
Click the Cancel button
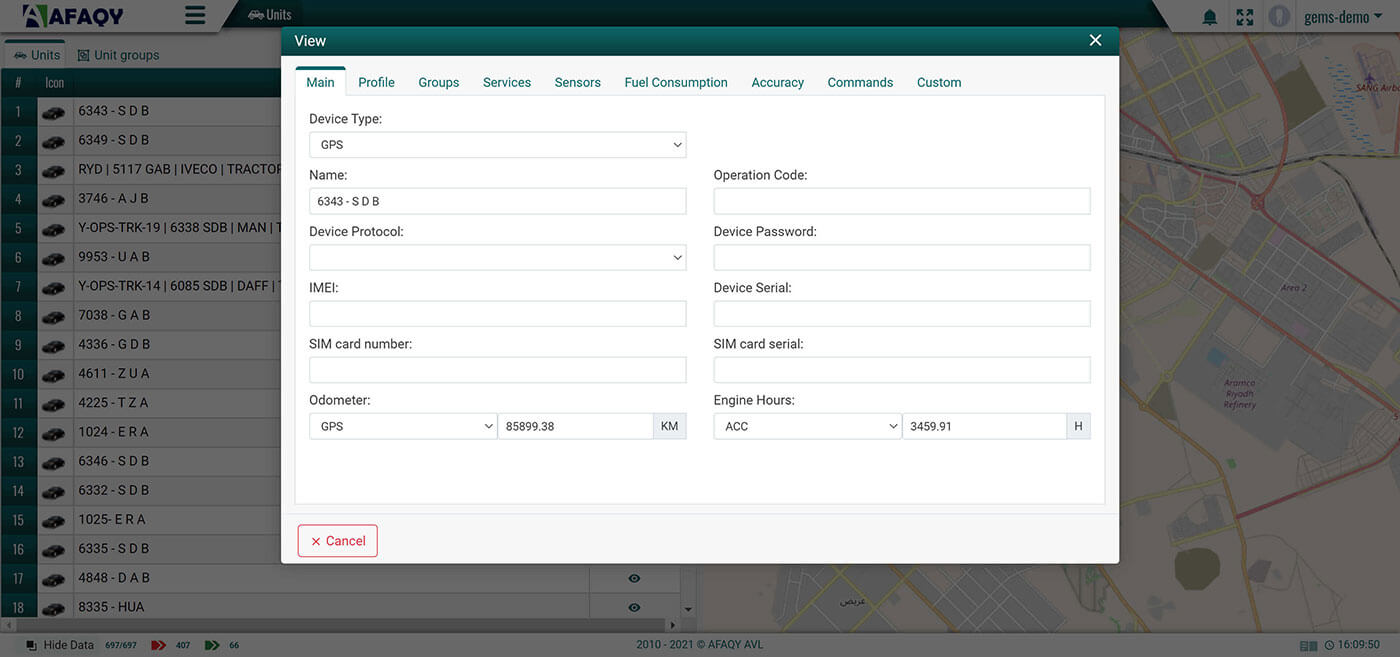pos(338,541)
